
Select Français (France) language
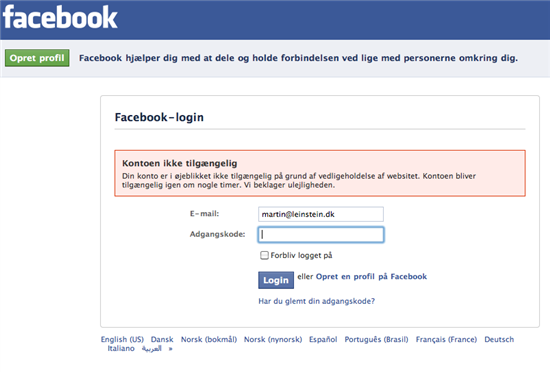pos(446,339)
